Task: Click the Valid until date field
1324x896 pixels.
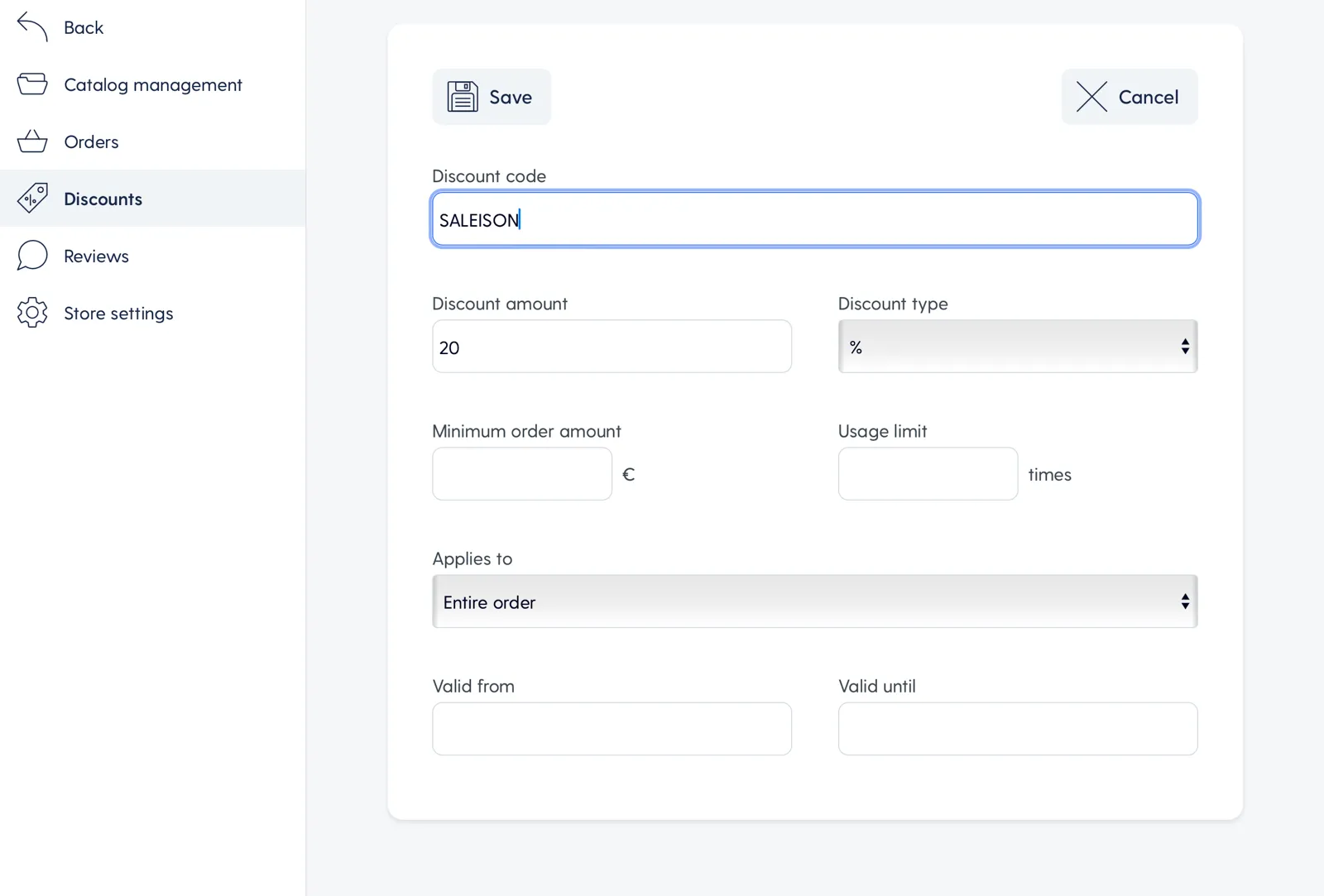Action: tap(1018, 729)
